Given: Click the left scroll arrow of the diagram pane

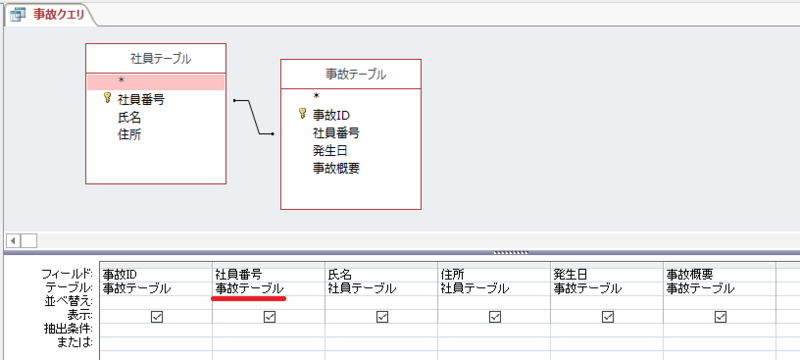Looking at the screenshot, I should pos(14,240).
